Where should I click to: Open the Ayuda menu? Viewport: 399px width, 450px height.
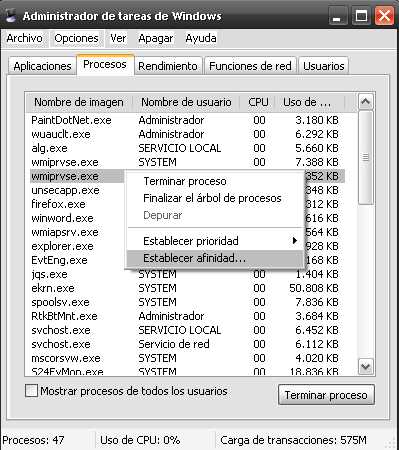(x=201, y=38)
